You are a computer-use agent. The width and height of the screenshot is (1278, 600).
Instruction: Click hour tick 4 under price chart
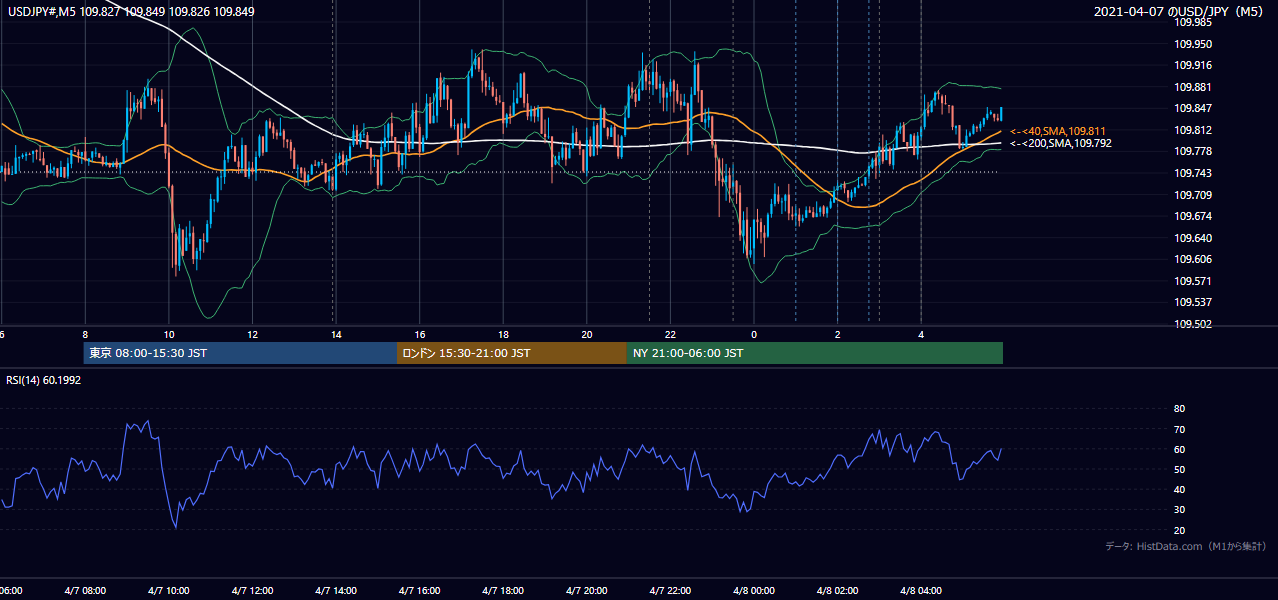(x=921, y=335)
